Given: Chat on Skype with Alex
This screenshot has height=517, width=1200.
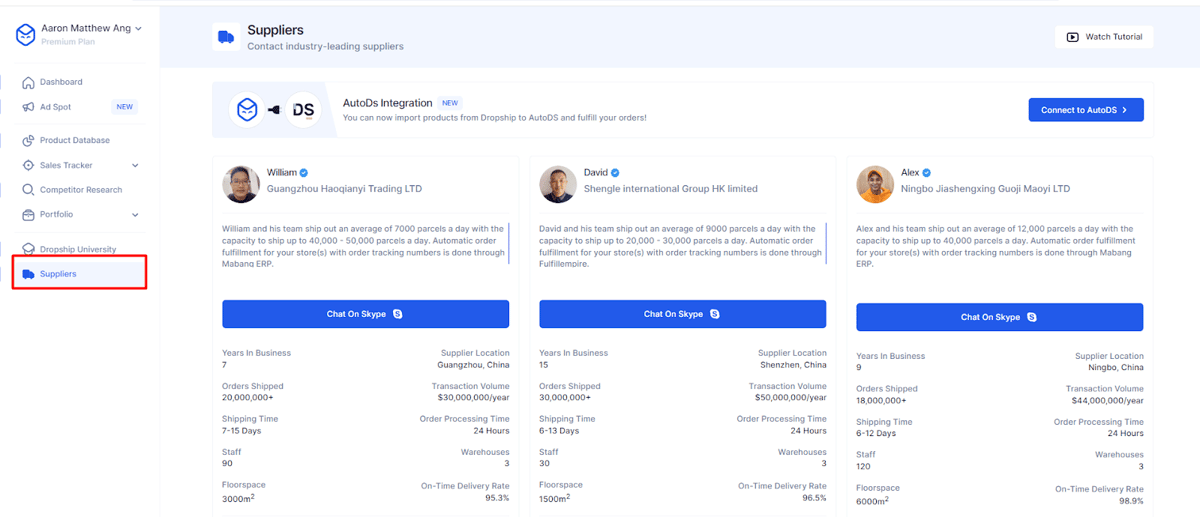Looking at the screenshot, I should (1000, 317).
